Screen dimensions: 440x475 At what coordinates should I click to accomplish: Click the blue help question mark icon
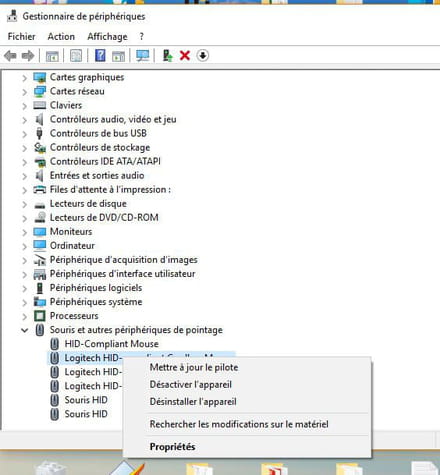coord(100,55)
